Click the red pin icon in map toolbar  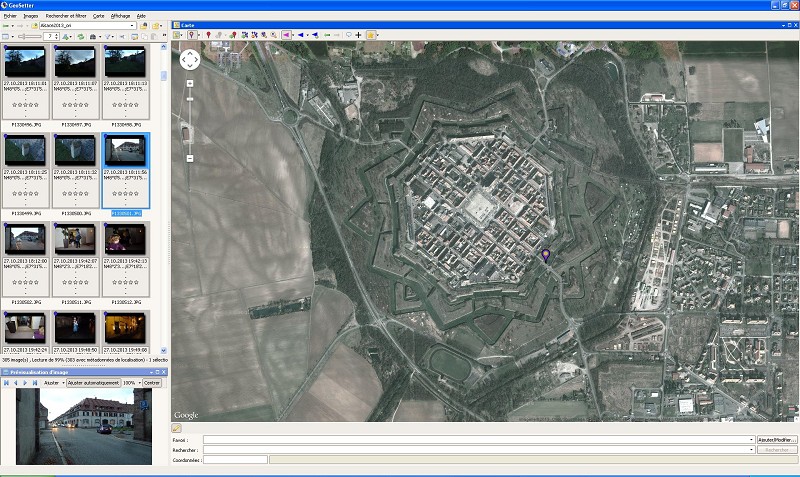click(207, 35)
